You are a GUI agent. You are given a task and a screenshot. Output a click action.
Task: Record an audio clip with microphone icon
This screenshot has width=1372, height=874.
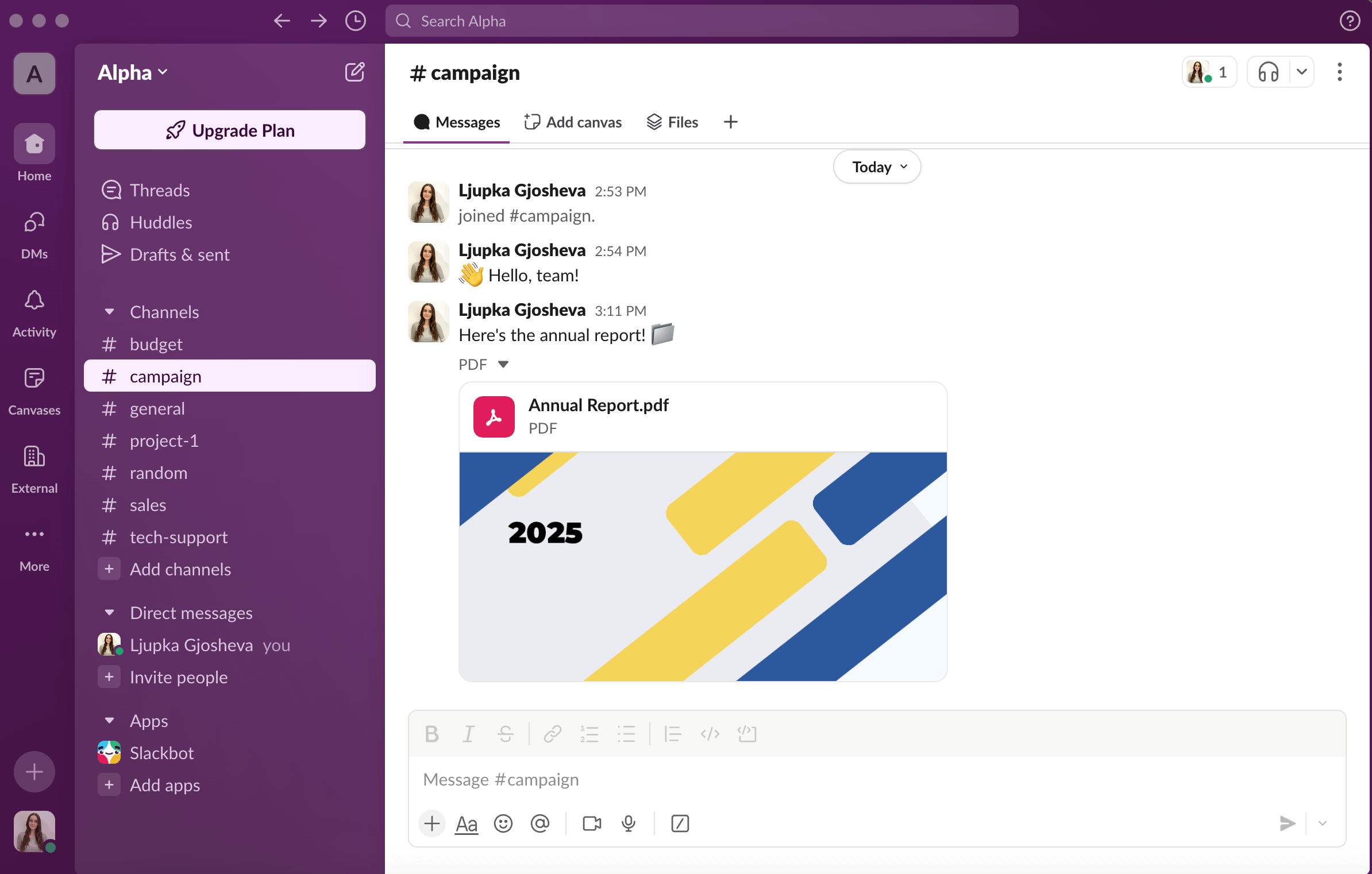pos(629,823)
